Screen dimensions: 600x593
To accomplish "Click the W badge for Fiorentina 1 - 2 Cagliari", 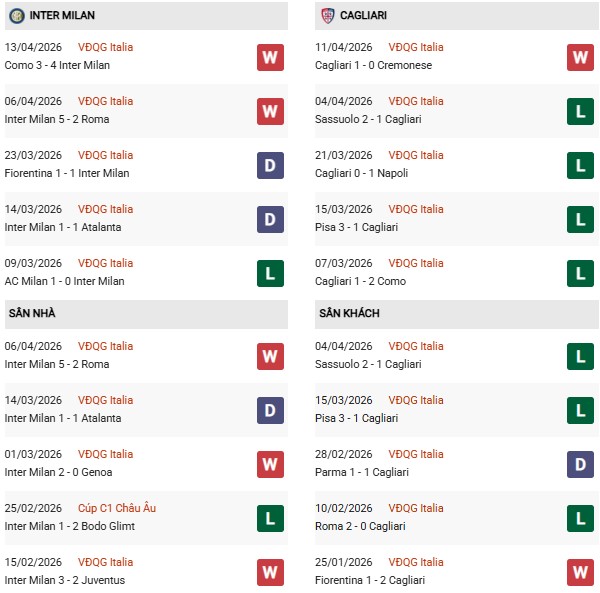I will [580, 572].
